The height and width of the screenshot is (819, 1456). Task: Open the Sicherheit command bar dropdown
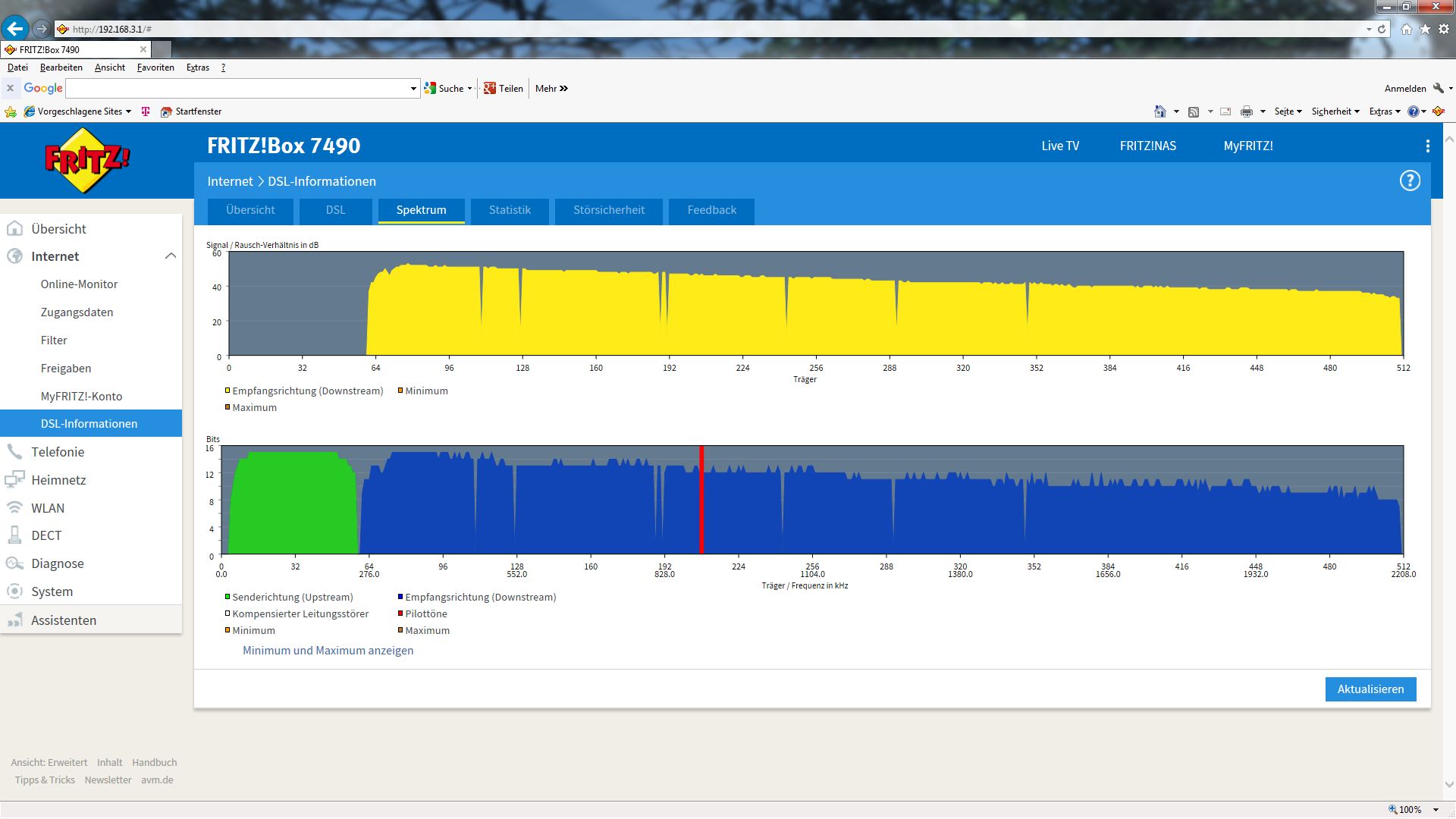coord(1335,111)
